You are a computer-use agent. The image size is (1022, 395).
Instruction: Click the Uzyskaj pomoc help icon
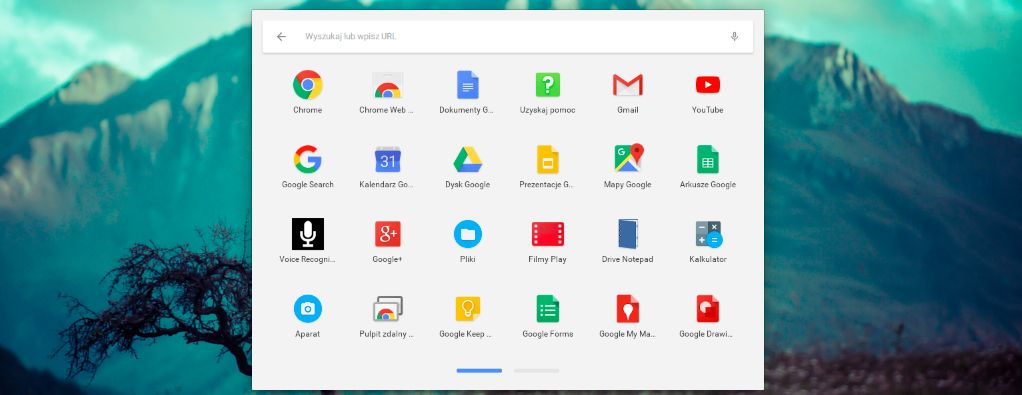click(548, 85)
